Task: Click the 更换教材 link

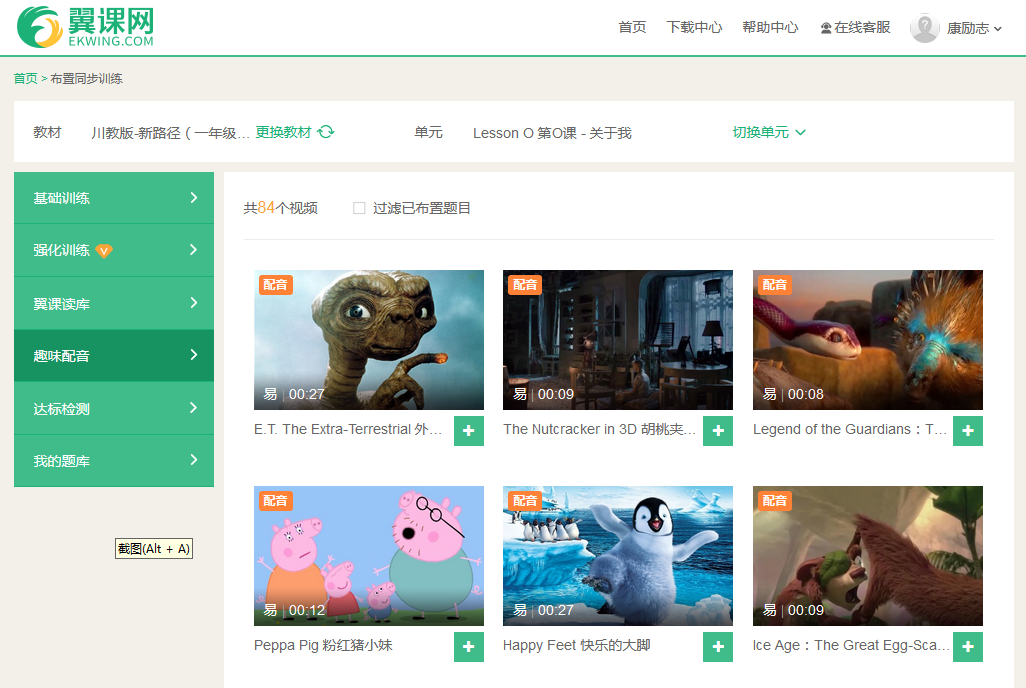Action: pos(283,132)
